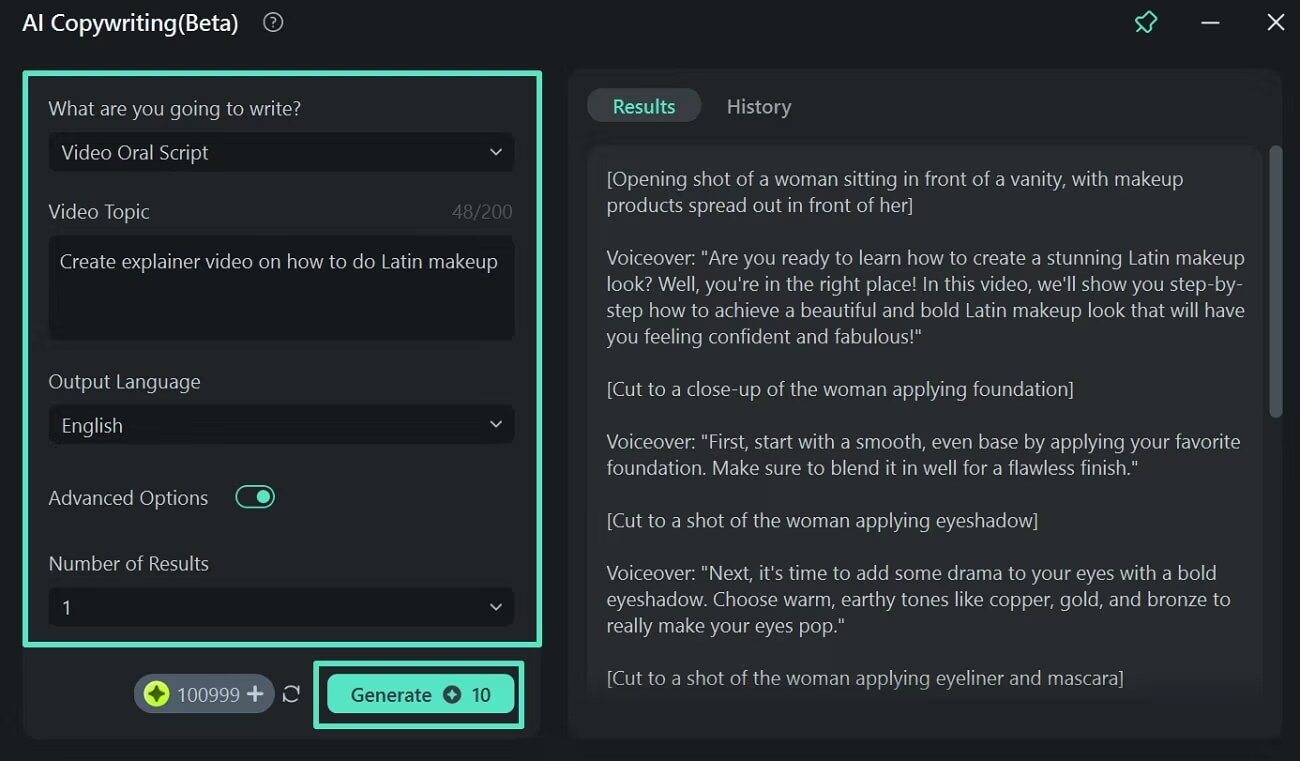Select the Results tab
1300x761 pixels.
point(643,107)
